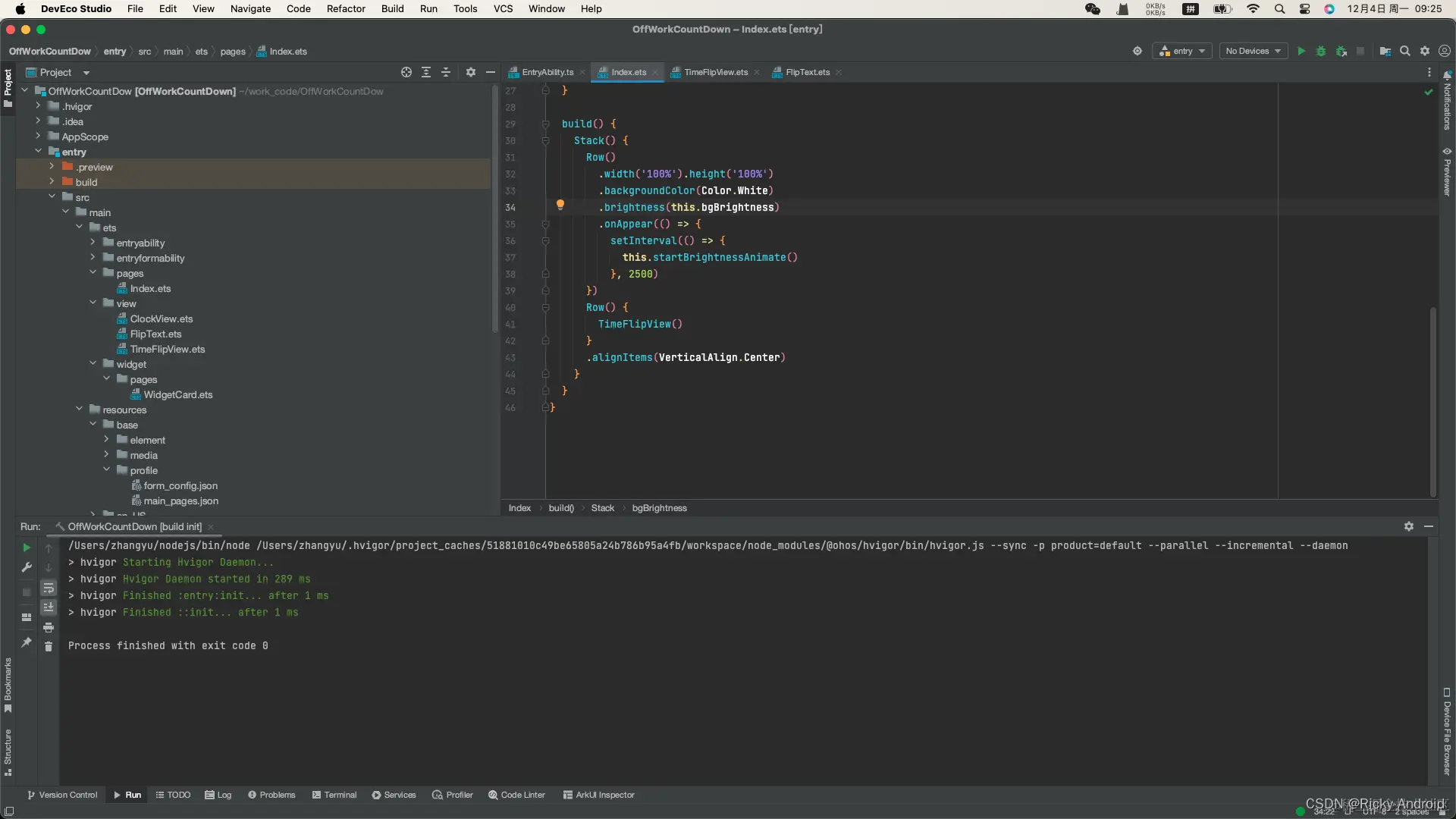
Task: Toggle scroll to end in Run console
Action: tap(49, 607)
